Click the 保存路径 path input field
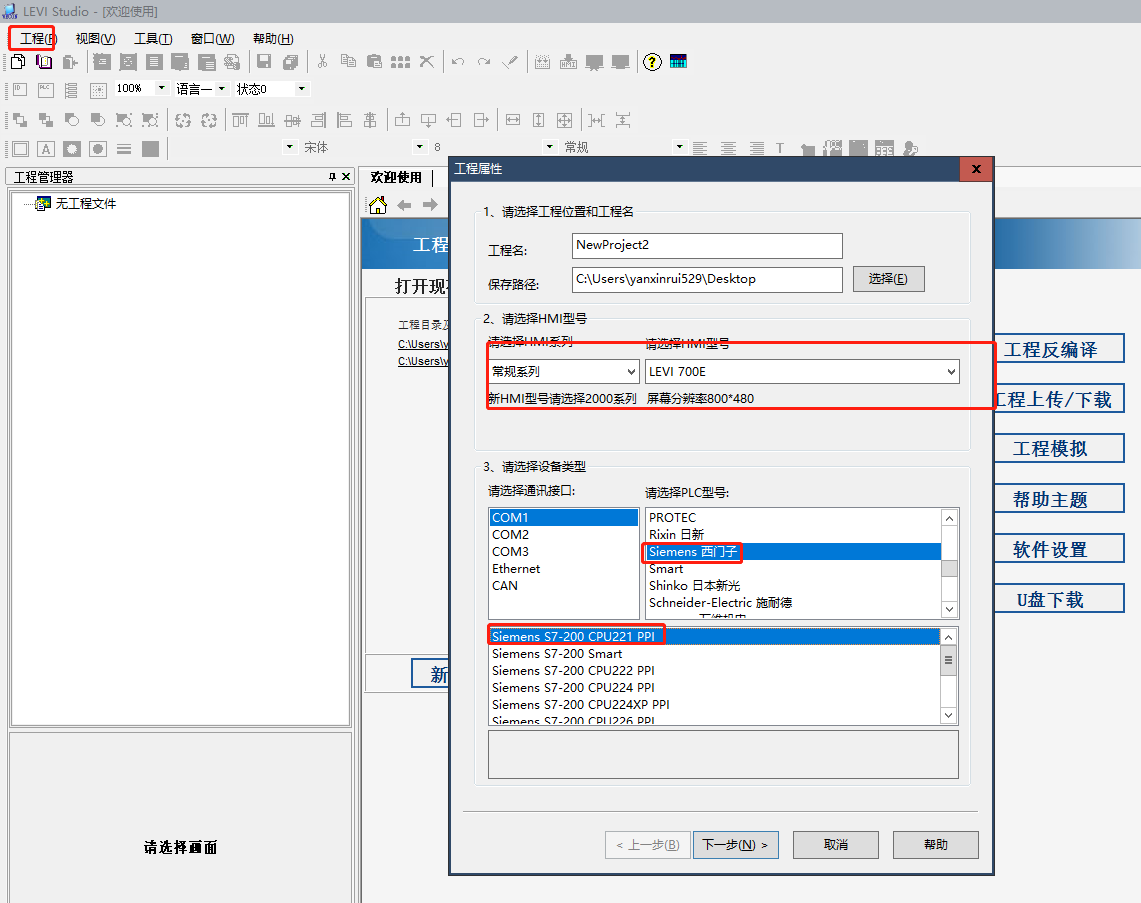 [x=707, y=279]
